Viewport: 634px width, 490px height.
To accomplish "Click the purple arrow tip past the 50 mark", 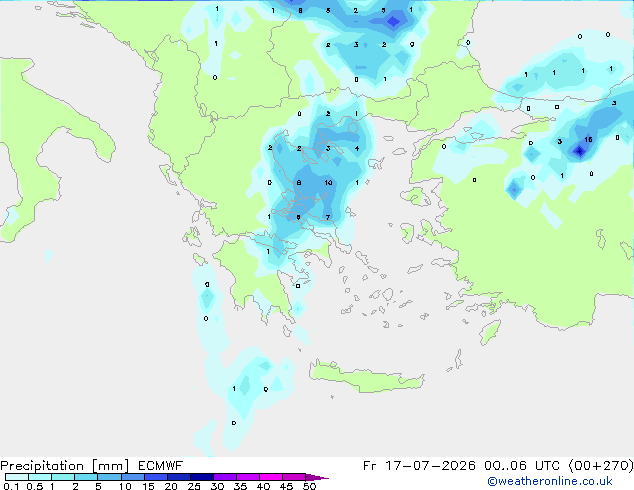I will pos(317,477).
